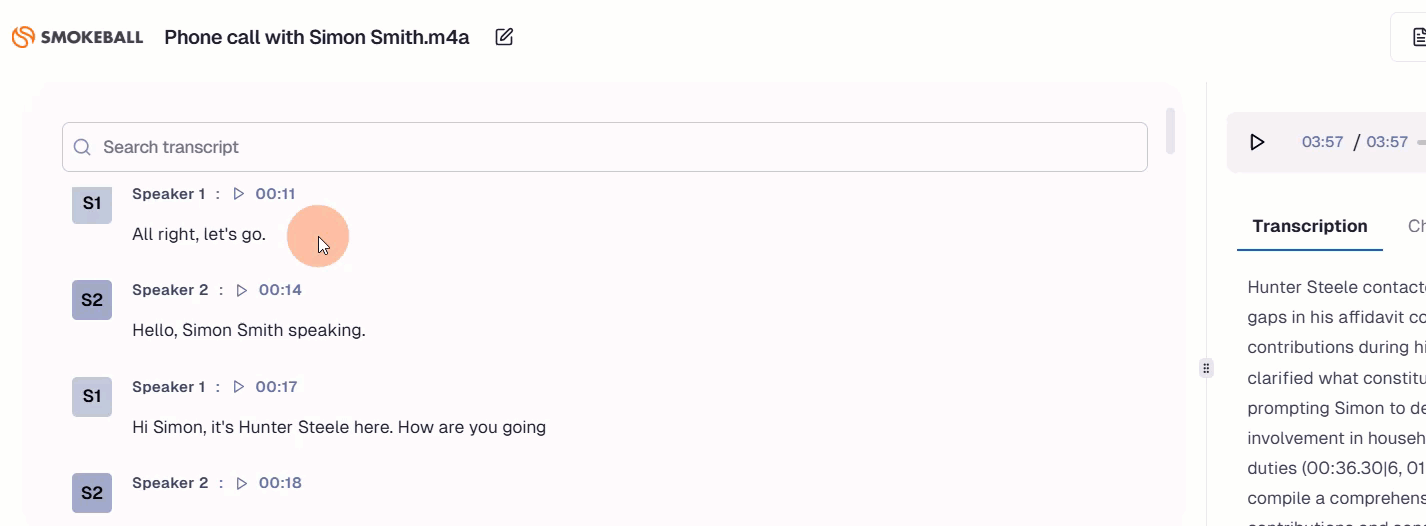Select the S2 avatar beside "Hello, Simon Smith speaking."
Screen dimensions: 1426x526
click(92, 300)
